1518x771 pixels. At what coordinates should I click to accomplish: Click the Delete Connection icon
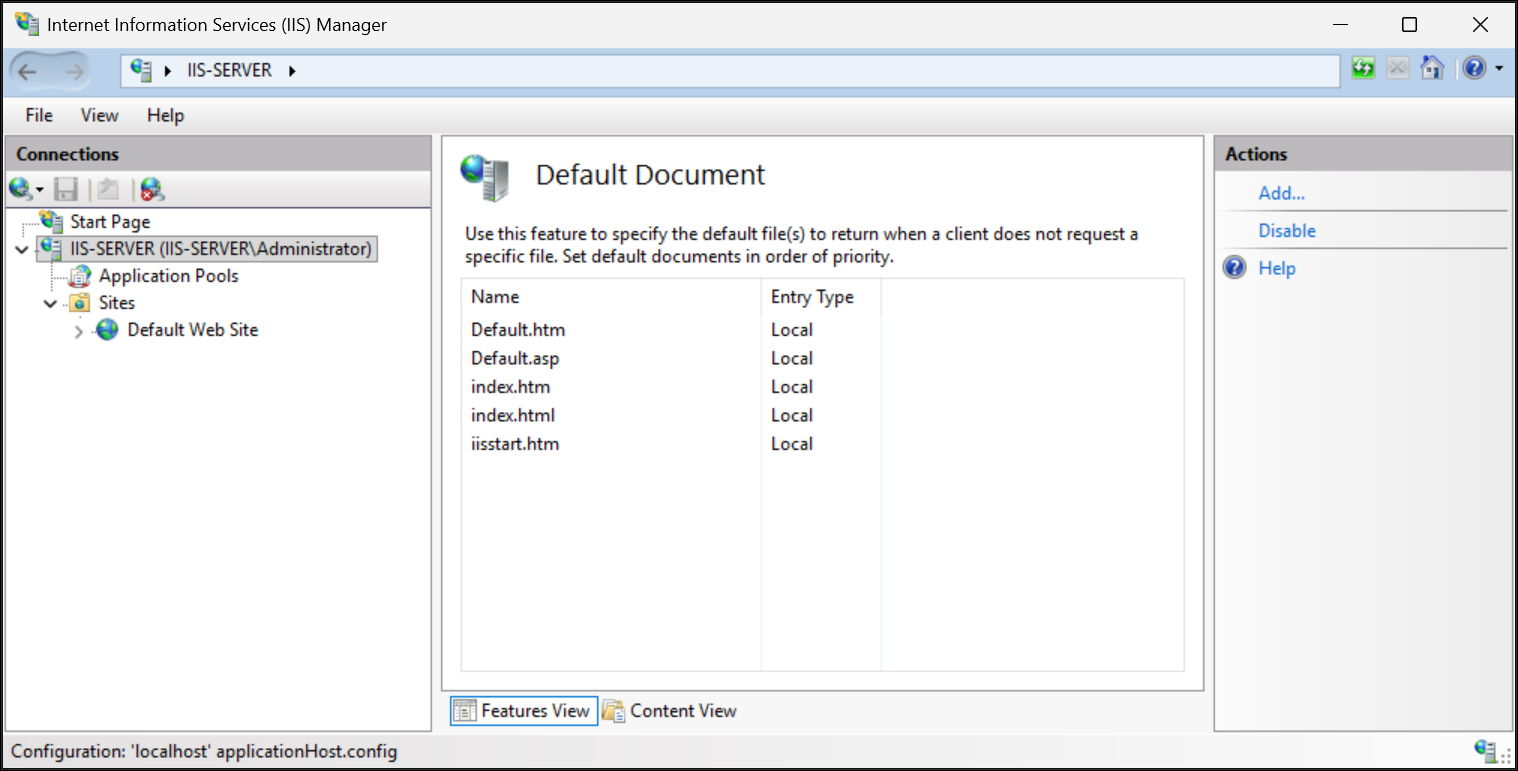coord(152,189)
